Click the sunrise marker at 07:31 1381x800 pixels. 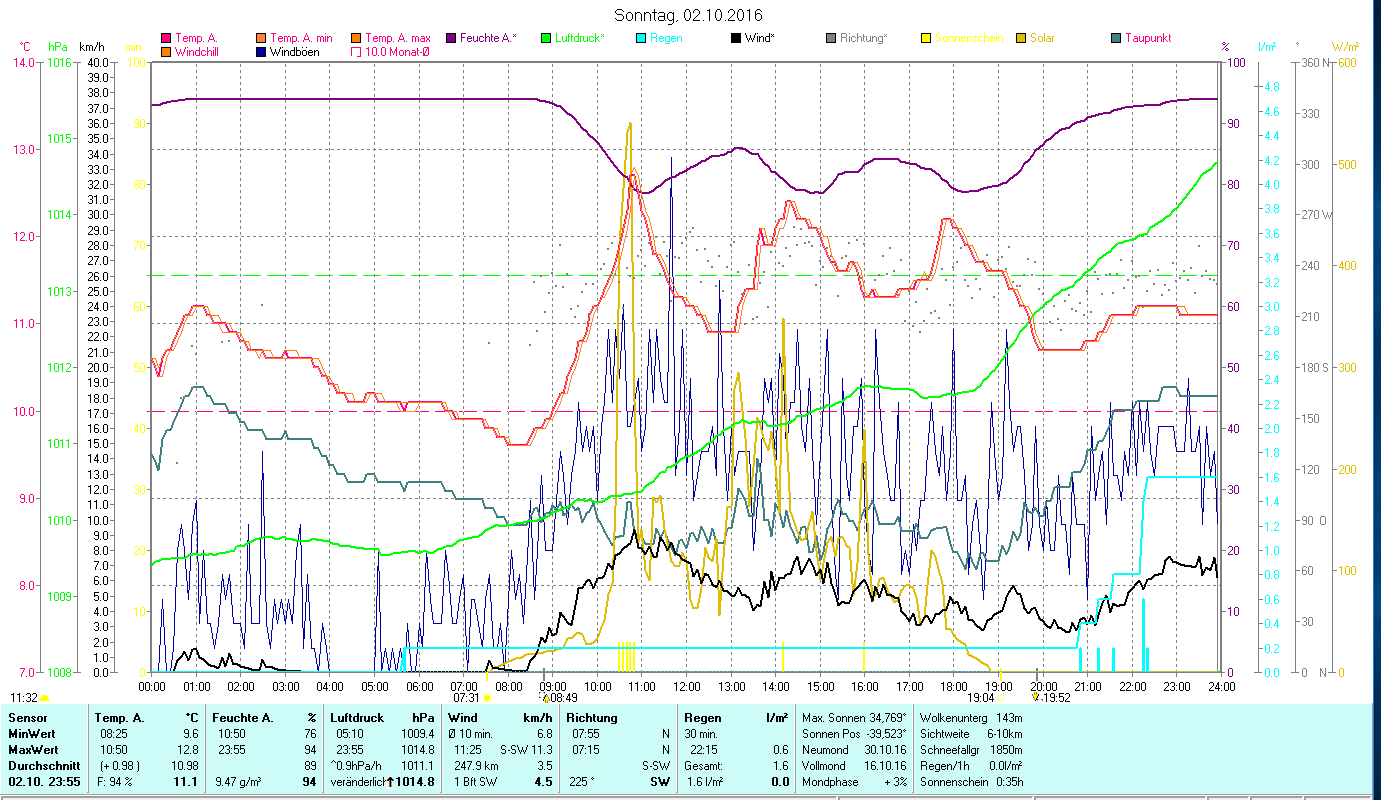point(486,698)
